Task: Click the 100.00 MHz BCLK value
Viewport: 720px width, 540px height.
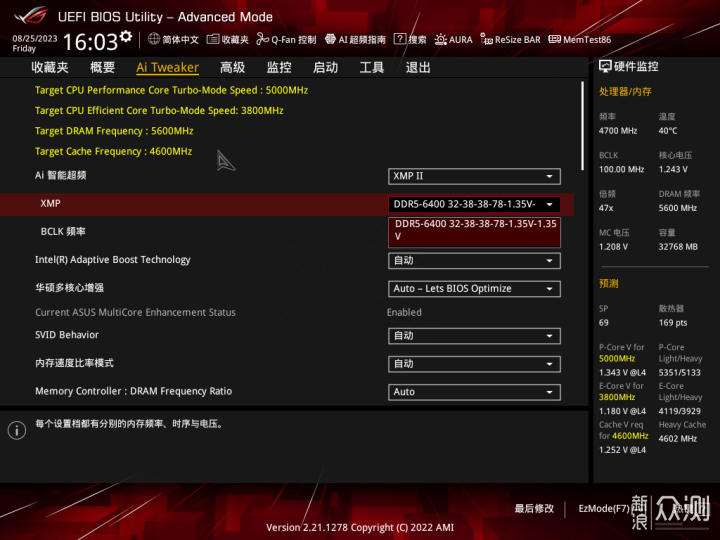Action: pos(622,169)
